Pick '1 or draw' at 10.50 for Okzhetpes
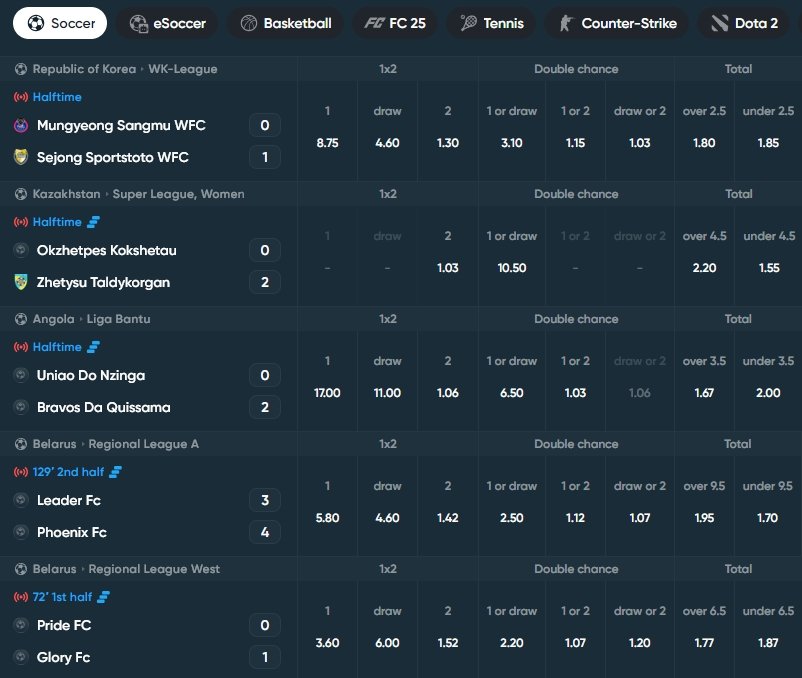Screen dimensions: 802x678 [511, 266]
